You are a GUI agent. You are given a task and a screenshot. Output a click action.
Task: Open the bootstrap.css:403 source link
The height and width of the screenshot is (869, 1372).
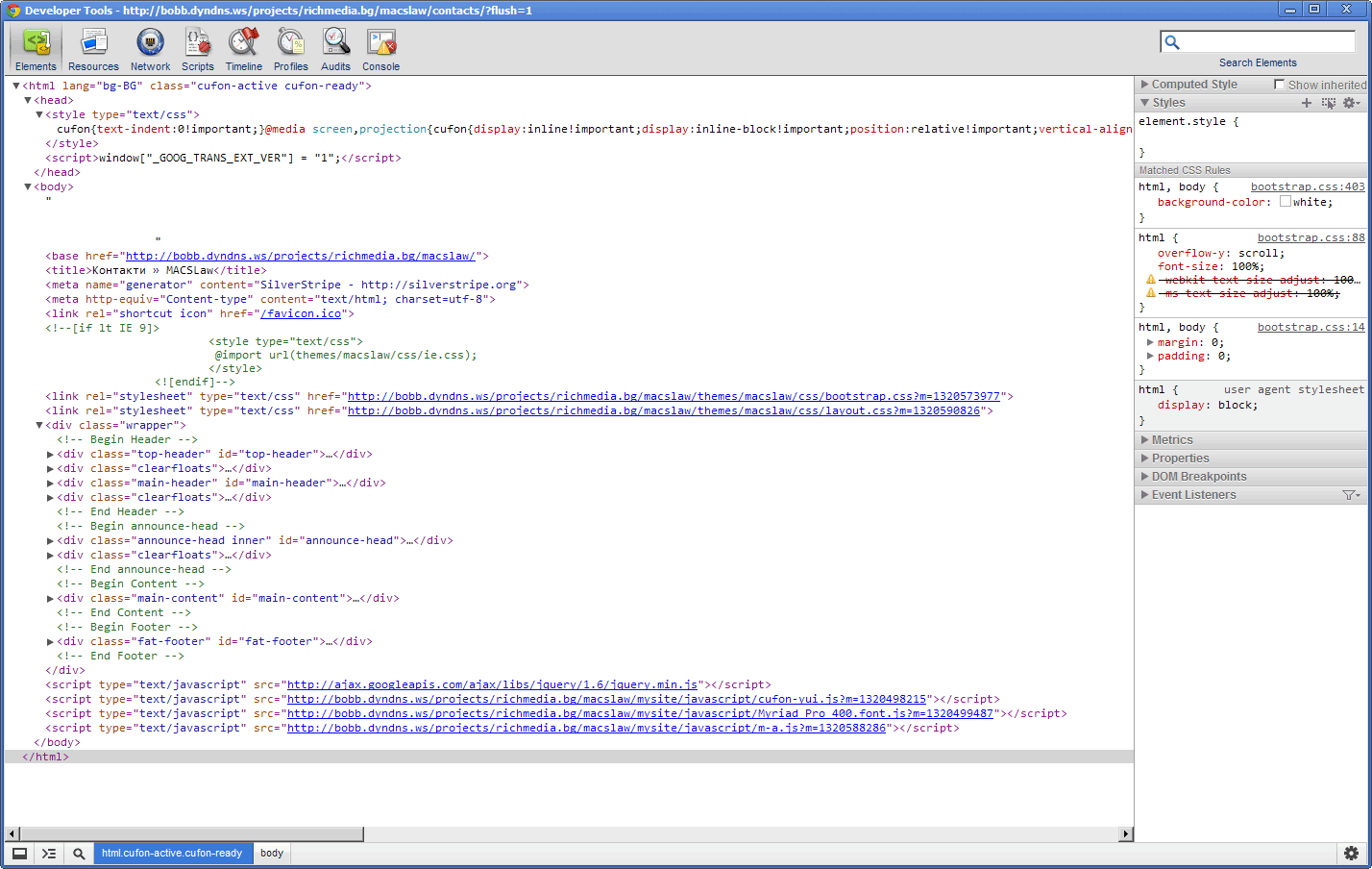coord(1308,186)
